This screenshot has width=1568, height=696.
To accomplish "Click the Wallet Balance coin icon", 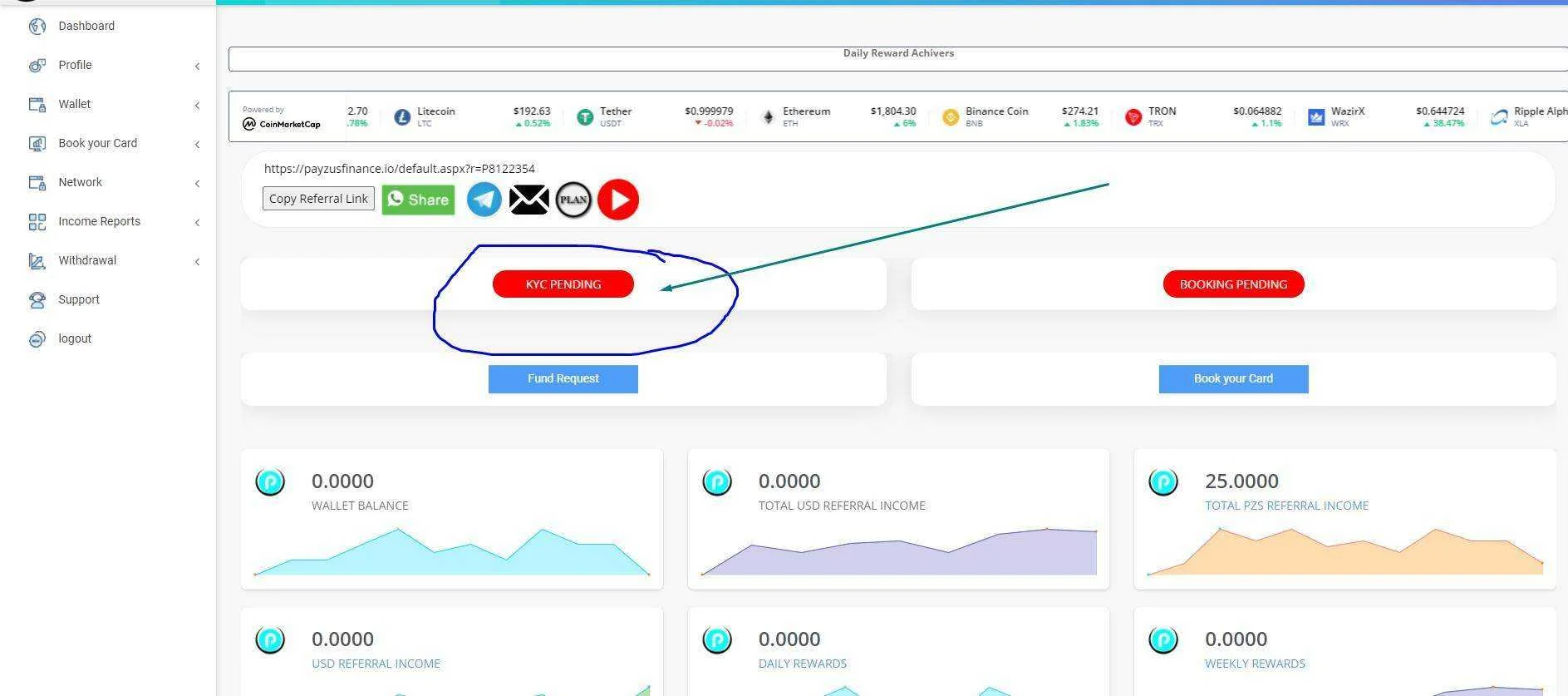I will (x=270, y=481).
